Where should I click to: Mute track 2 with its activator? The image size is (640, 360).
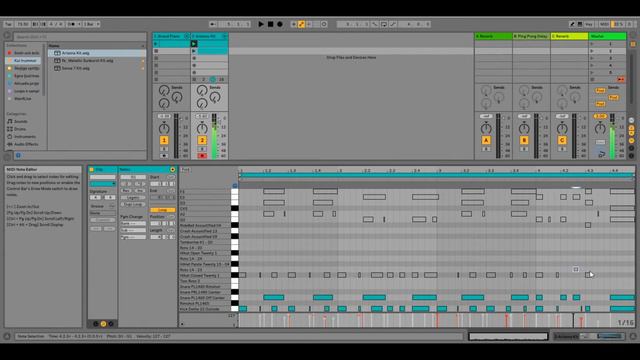click(x=202, y=140)
